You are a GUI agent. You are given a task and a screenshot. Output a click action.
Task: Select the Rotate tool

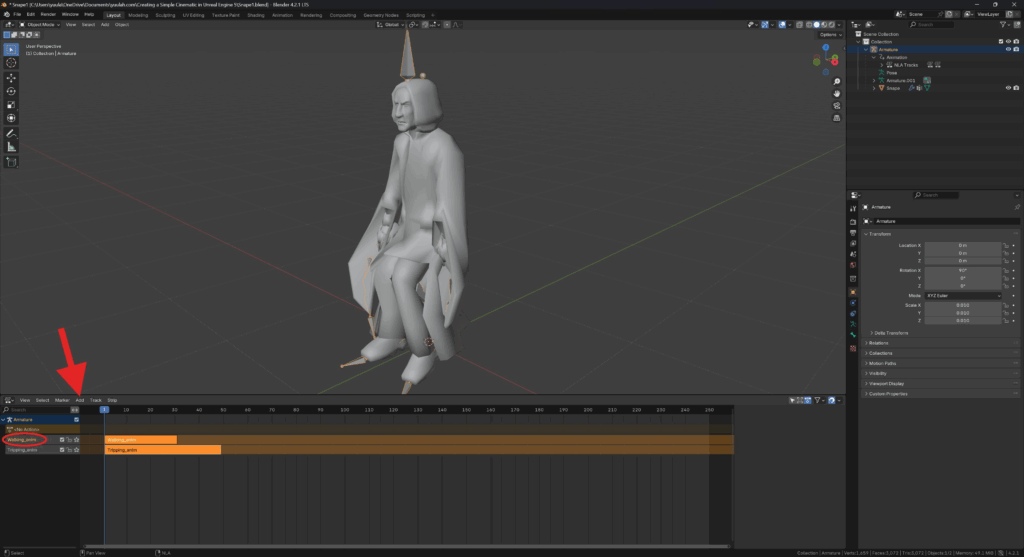point(11,91)
